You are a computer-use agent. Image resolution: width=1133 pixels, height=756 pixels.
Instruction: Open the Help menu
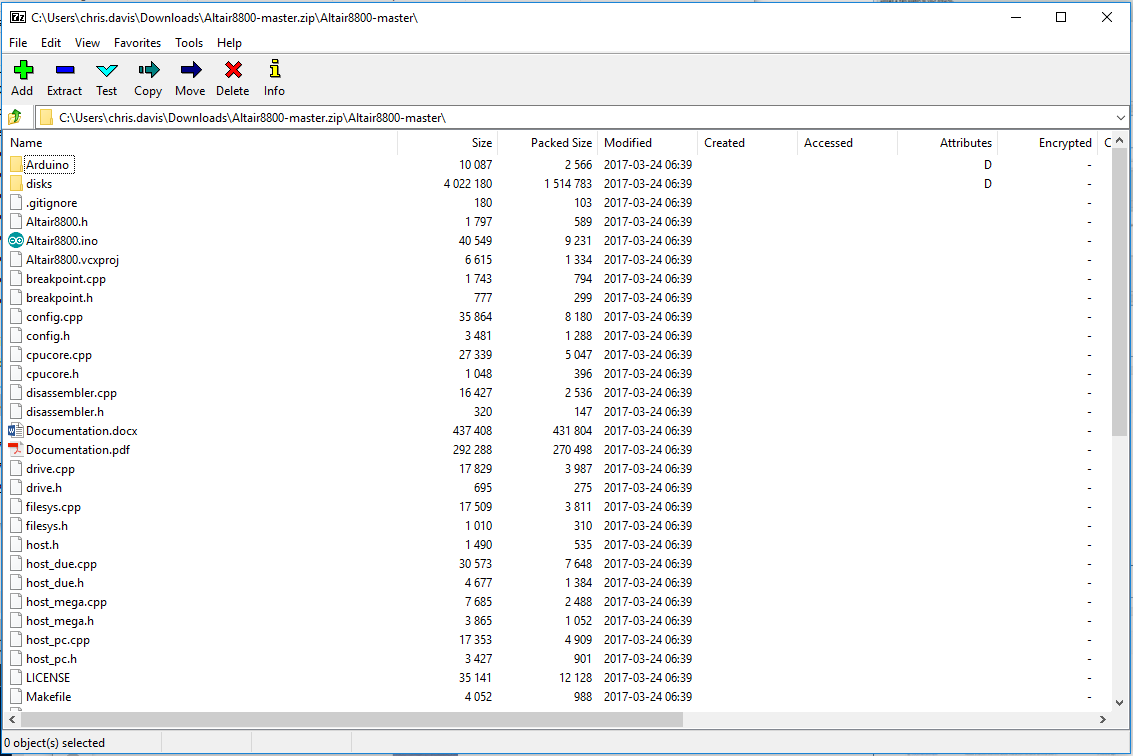[229, 43]
